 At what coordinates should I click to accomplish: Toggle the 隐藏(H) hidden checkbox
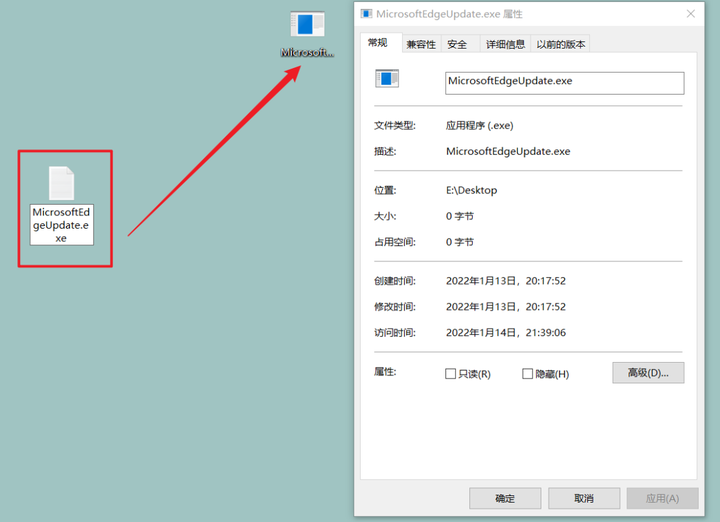tap(528, 374)
